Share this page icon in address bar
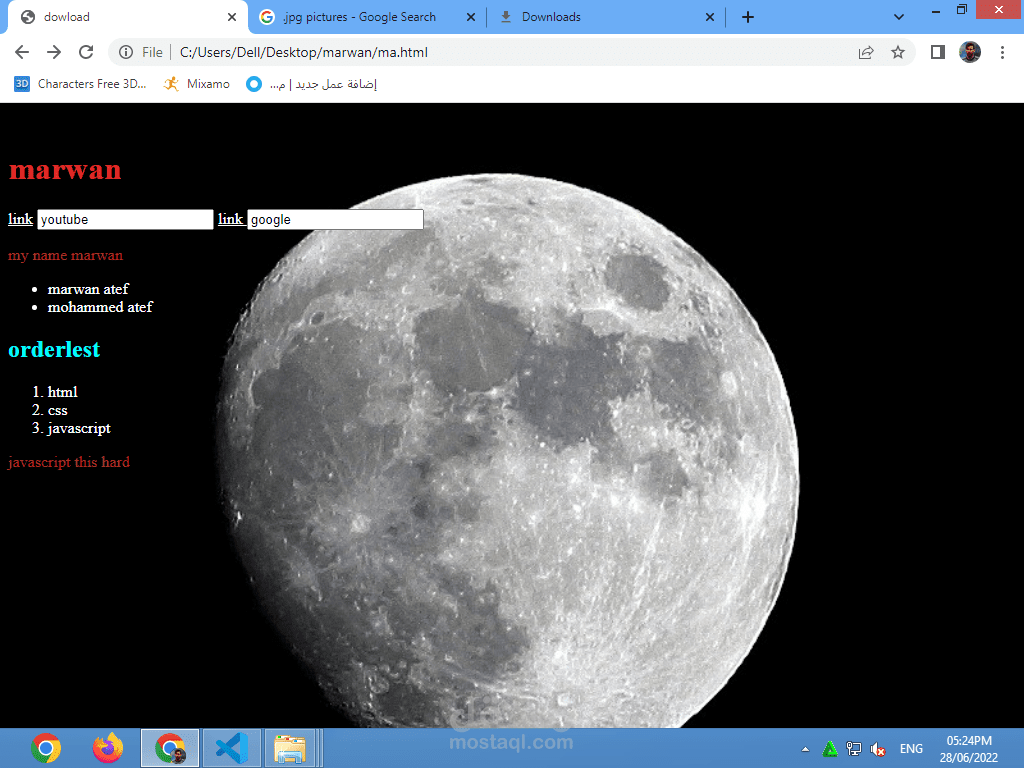The image size is (1024, 768). pyautogui.click(x=866, y=52)
